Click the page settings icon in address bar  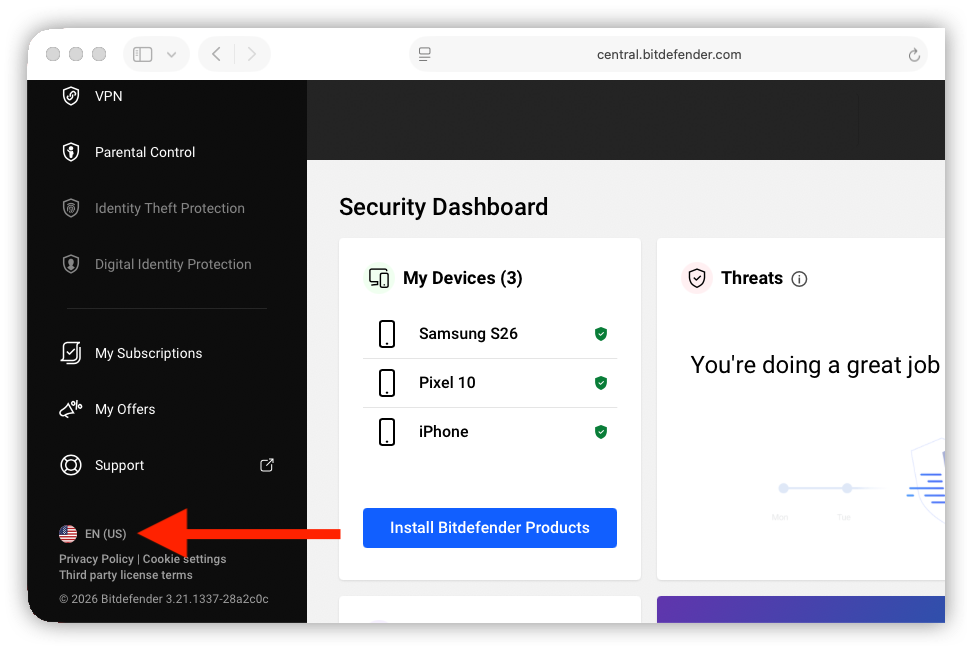click(x=425, y=54)
